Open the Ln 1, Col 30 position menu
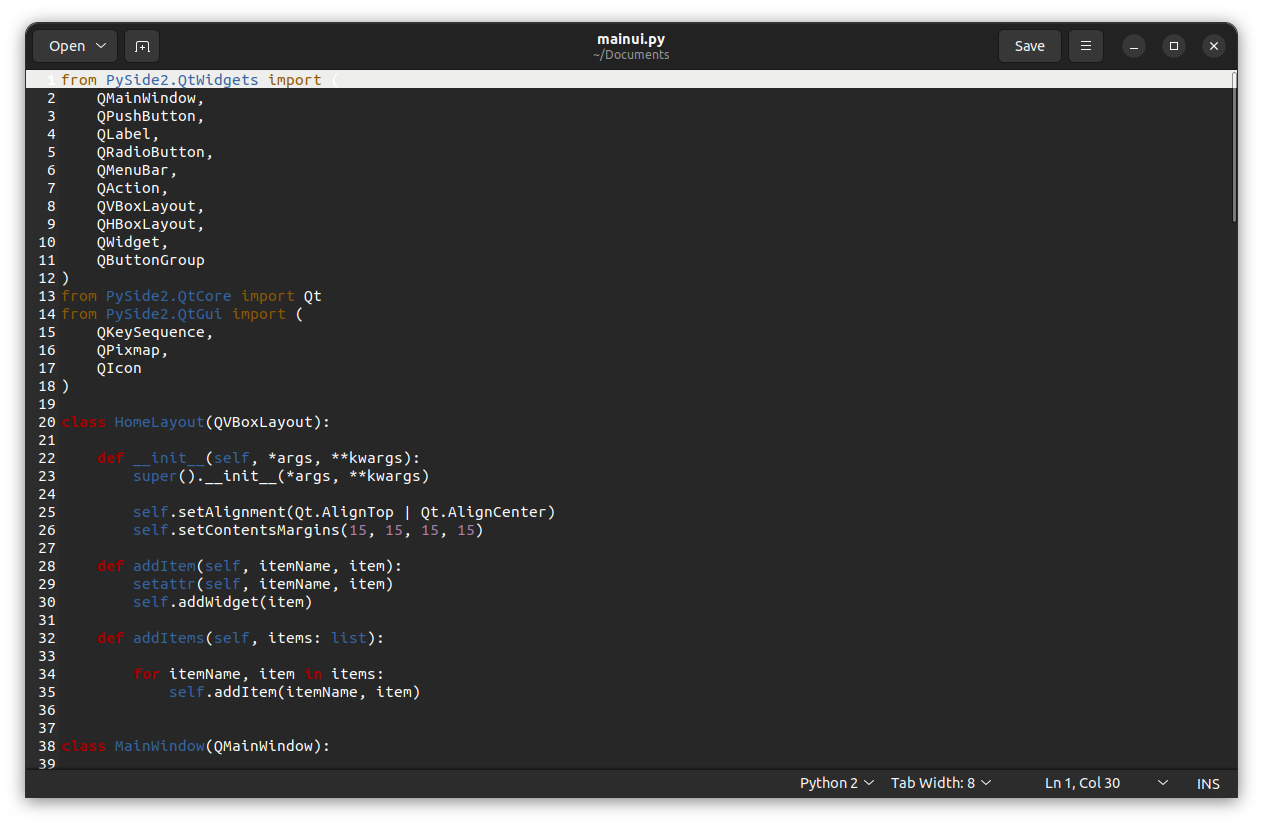The width and height of the screenshot is (1263, 826). coord(1105,783)
